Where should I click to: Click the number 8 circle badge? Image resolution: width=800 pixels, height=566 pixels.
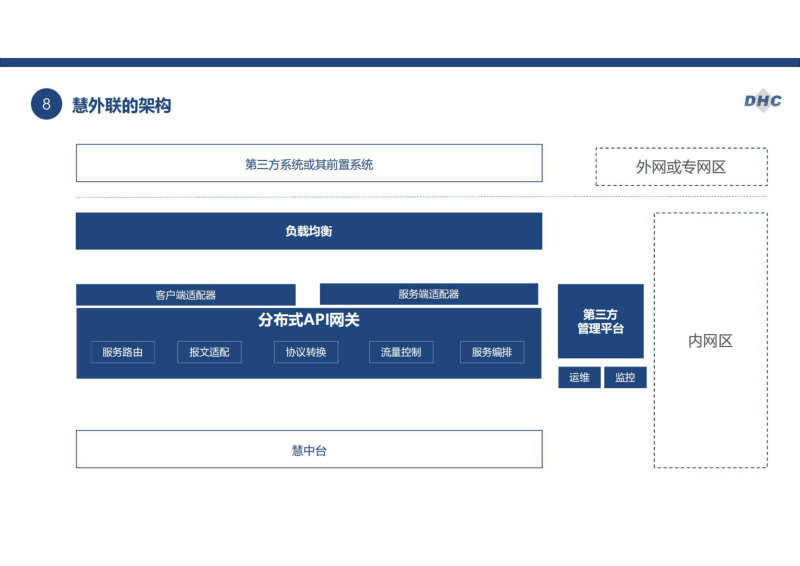[x=46, y=104]
